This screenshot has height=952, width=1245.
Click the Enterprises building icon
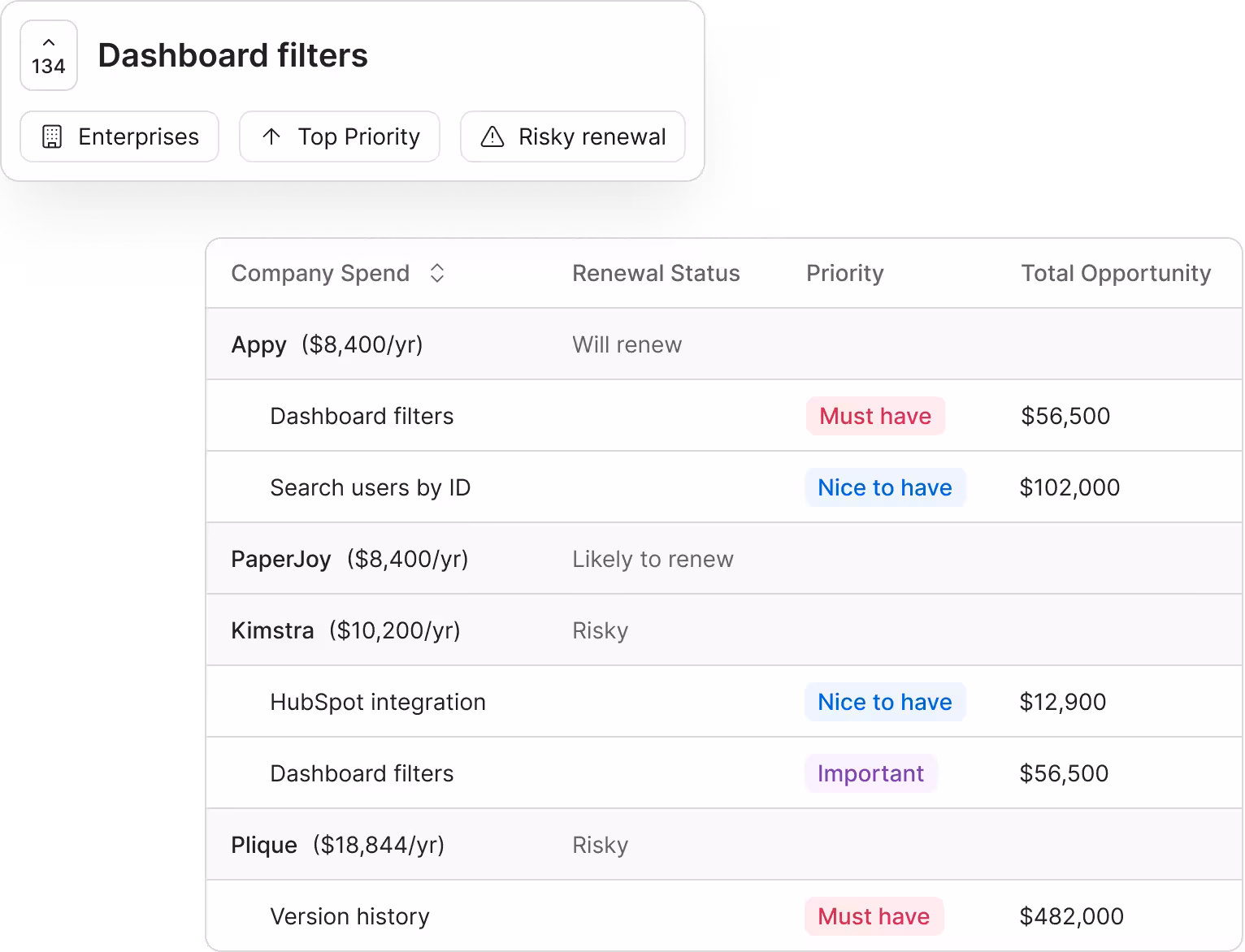52,136
